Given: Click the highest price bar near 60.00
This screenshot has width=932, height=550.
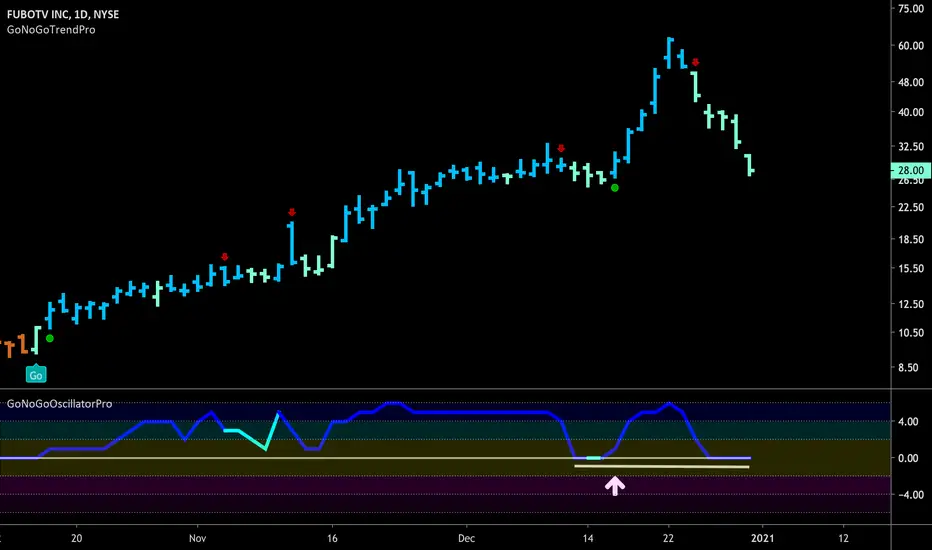Looking at the screenshot, I should [x=669, y=53].
